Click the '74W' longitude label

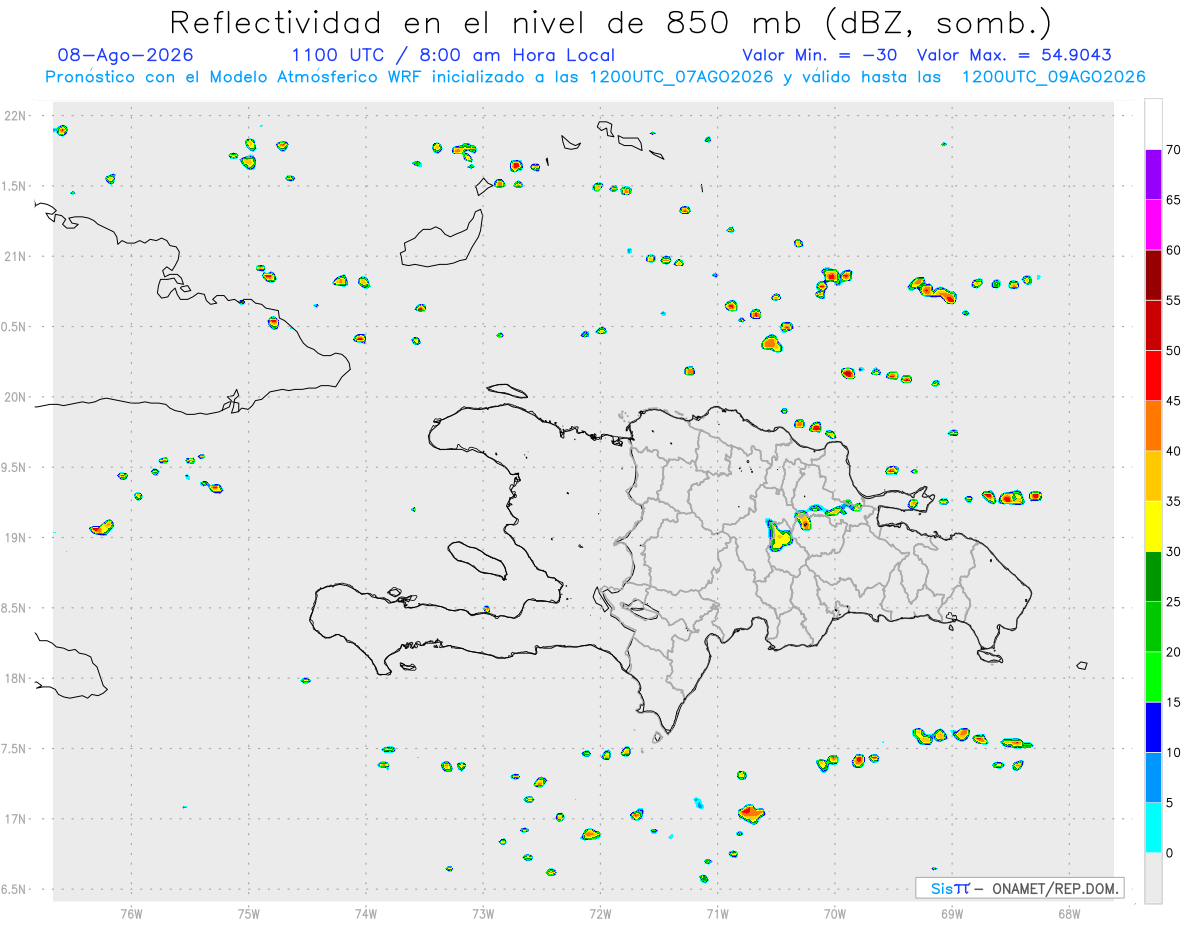point(366,913)
